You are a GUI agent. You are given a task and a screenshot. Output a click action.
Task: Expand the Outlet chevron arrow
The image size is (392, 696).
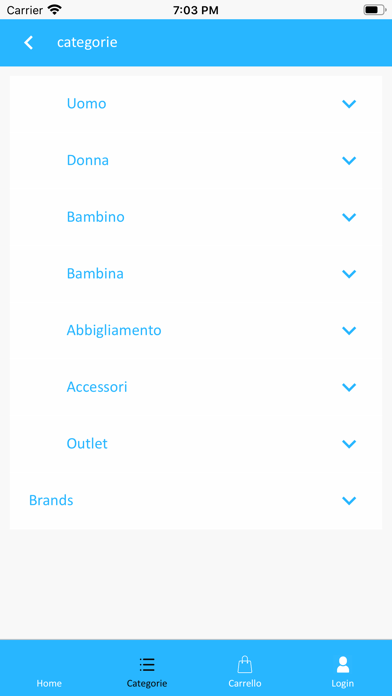coord(349,444)
